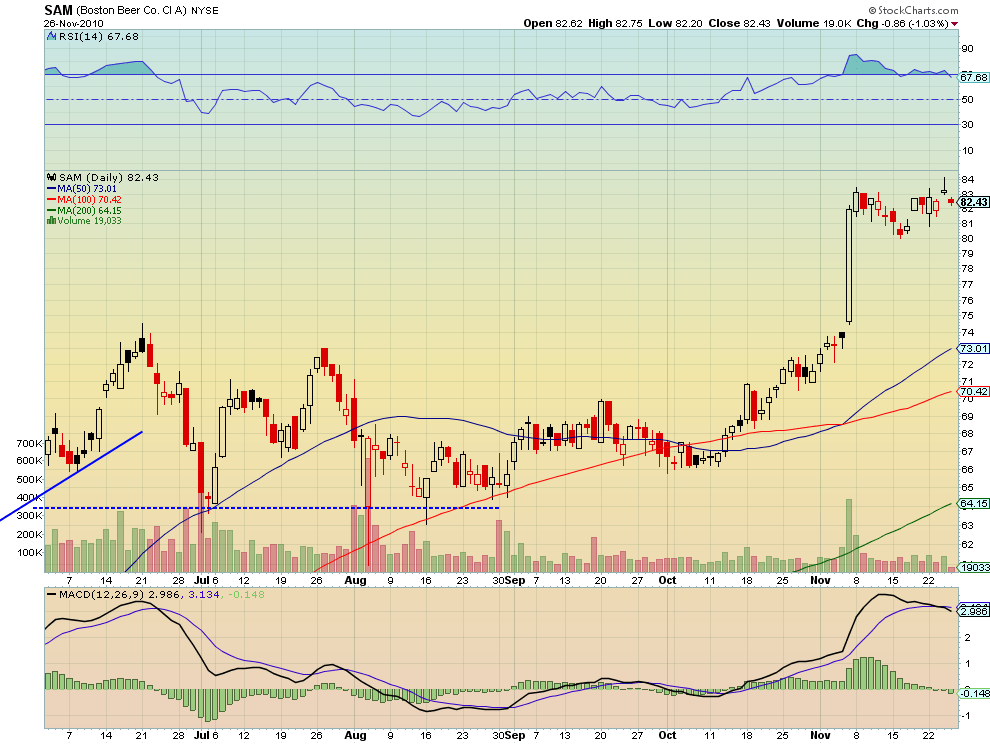
Task: Click the 'MA(200) 64.15' legend label
Action: [x=90, y=210]
